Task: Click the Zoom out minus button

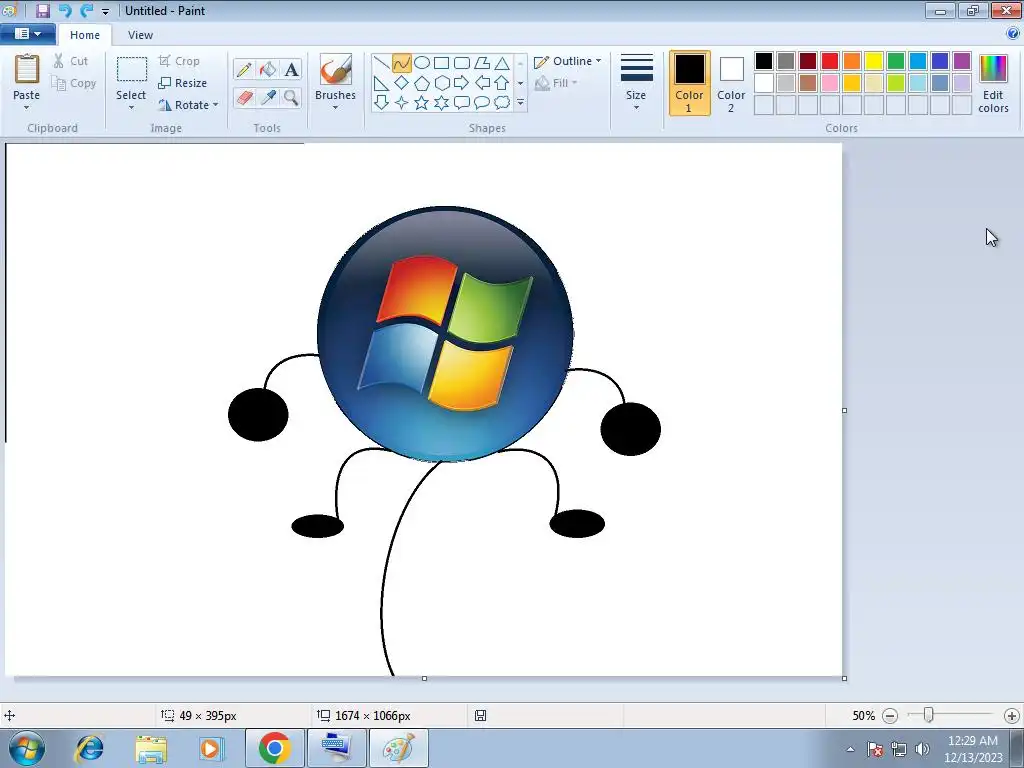Action: 889,716
